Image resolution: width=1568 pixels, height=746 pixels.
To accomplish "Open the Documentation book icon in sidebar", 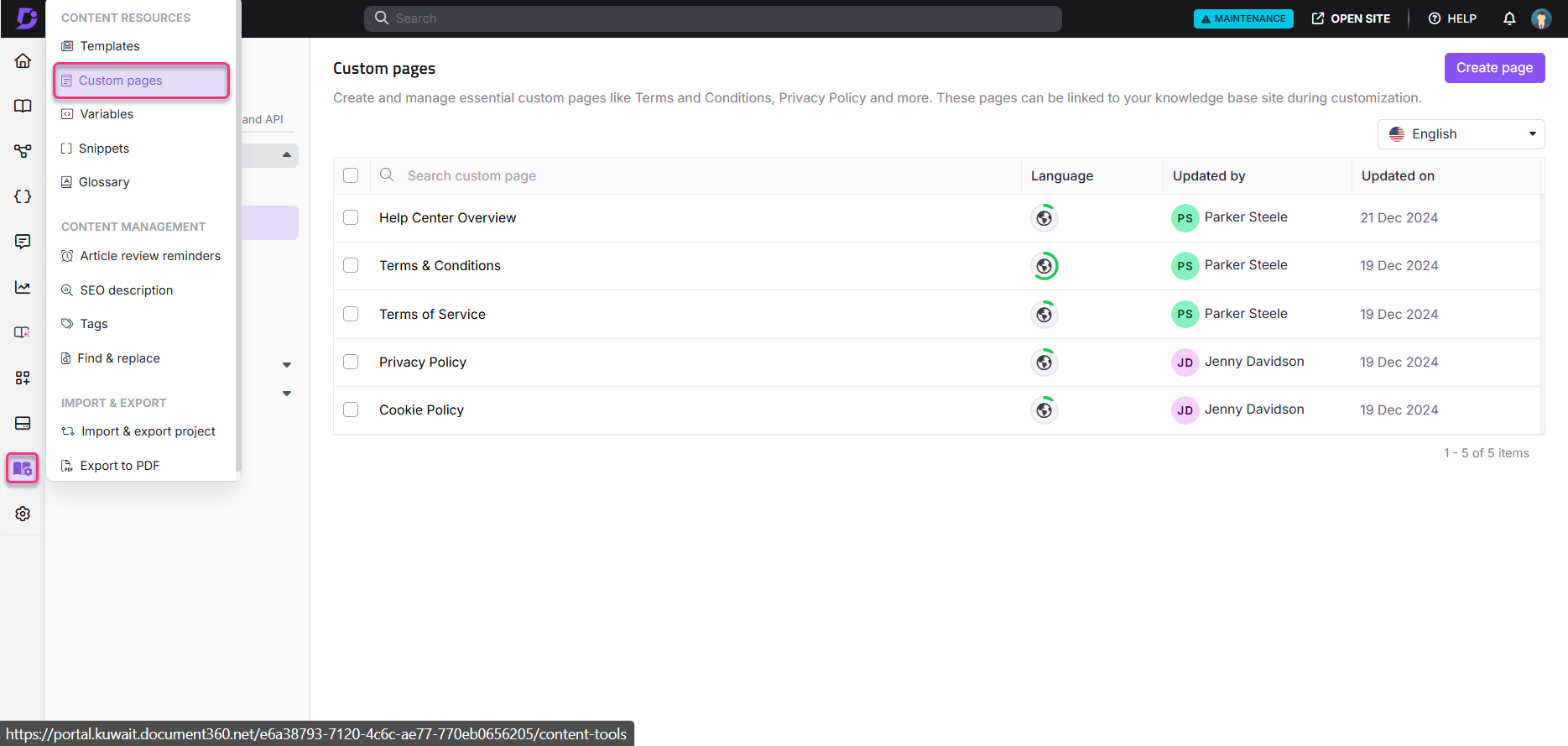I will tap(23, 106).
